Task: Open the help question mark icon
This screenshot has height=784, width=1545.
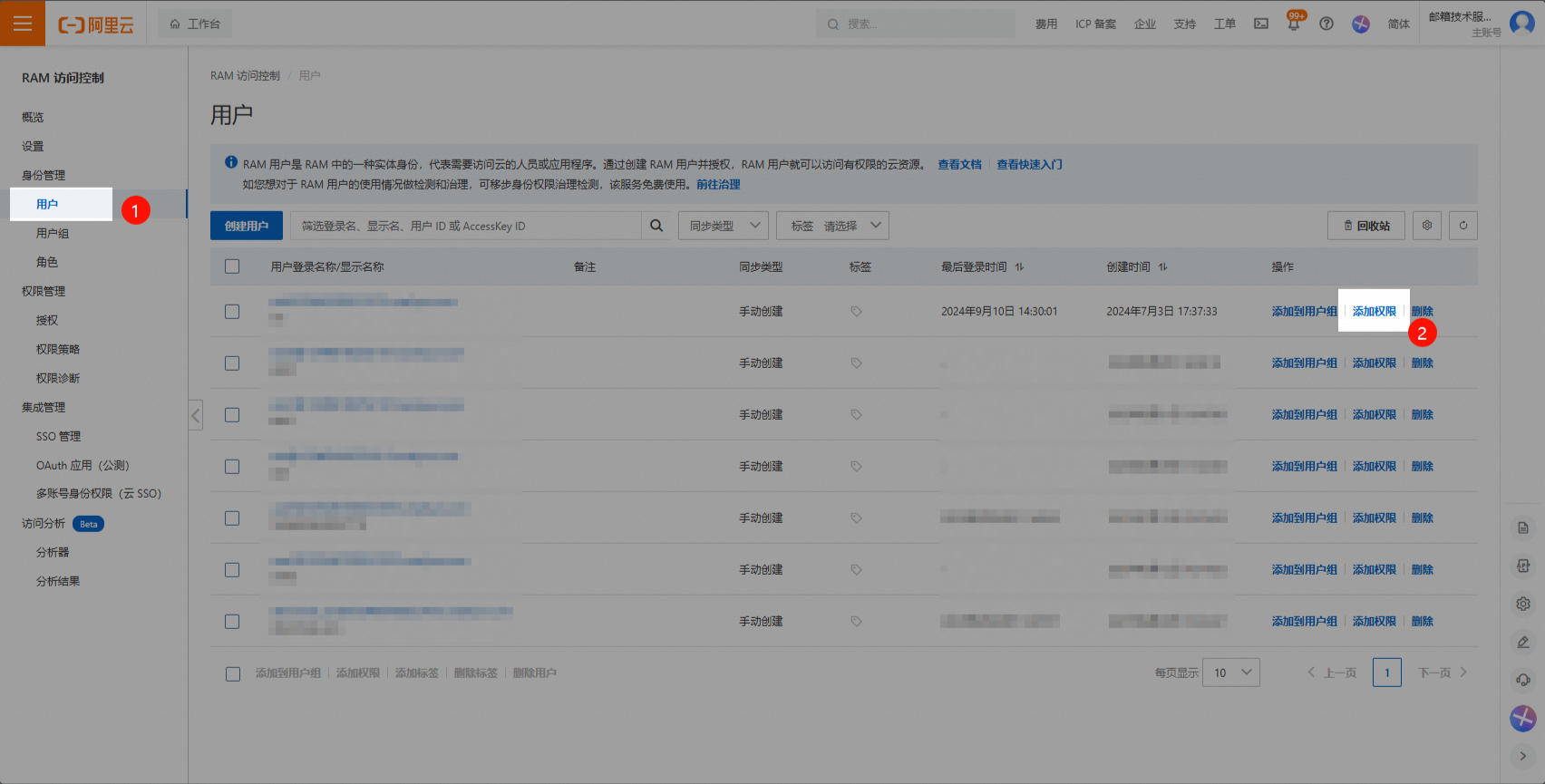Action: coord(1326,24)
